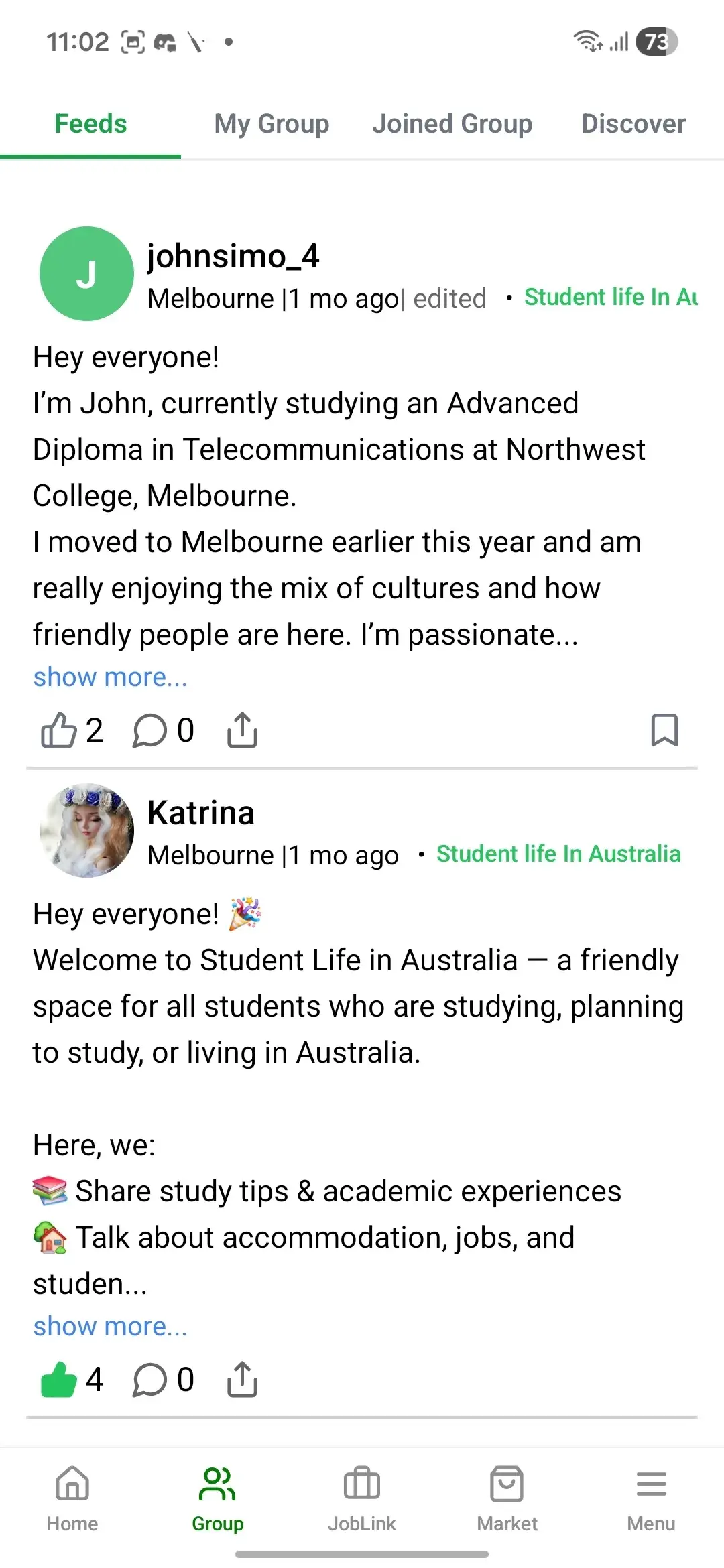Image resolution: width=724 pixels, height=1568 pixels.
Task: Expand Katrina's post with show more
Action: tap(111, 1327)
